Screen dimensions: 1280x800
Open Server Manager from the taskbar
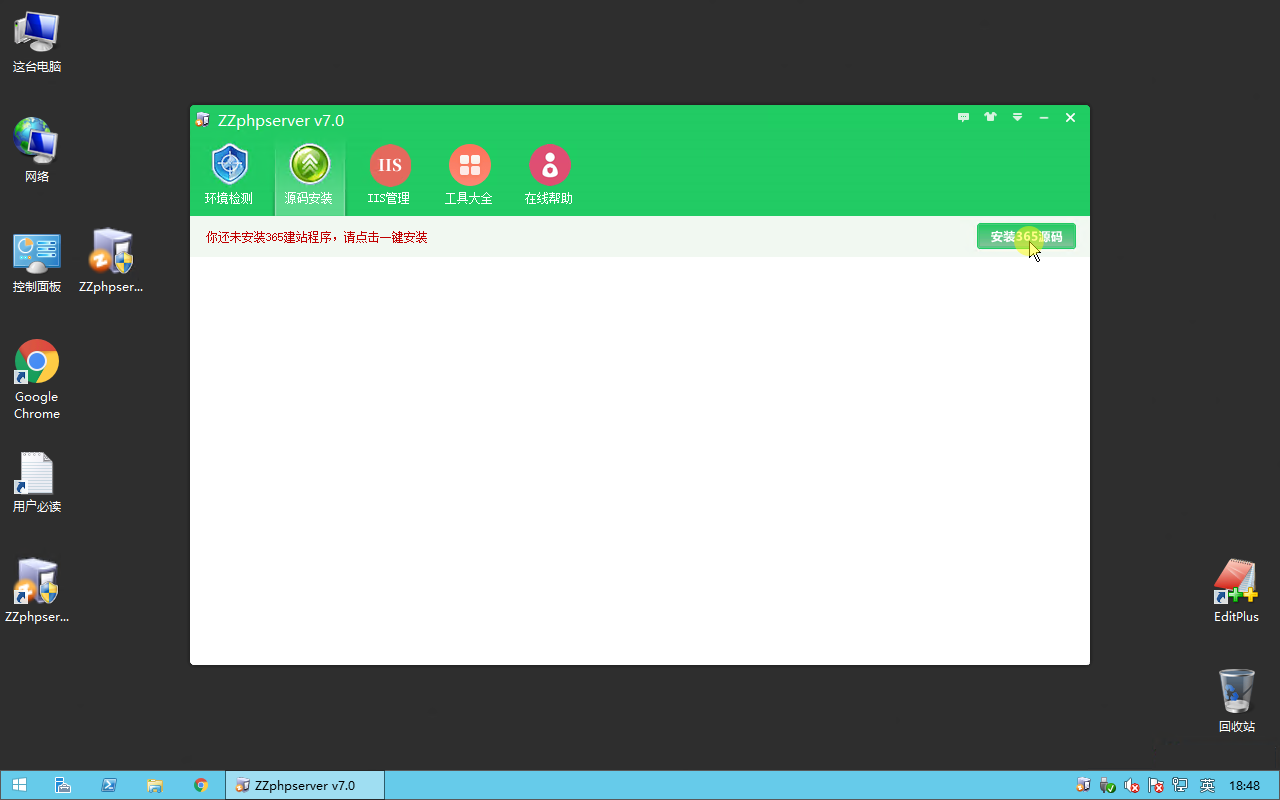[x=62, y=785]
